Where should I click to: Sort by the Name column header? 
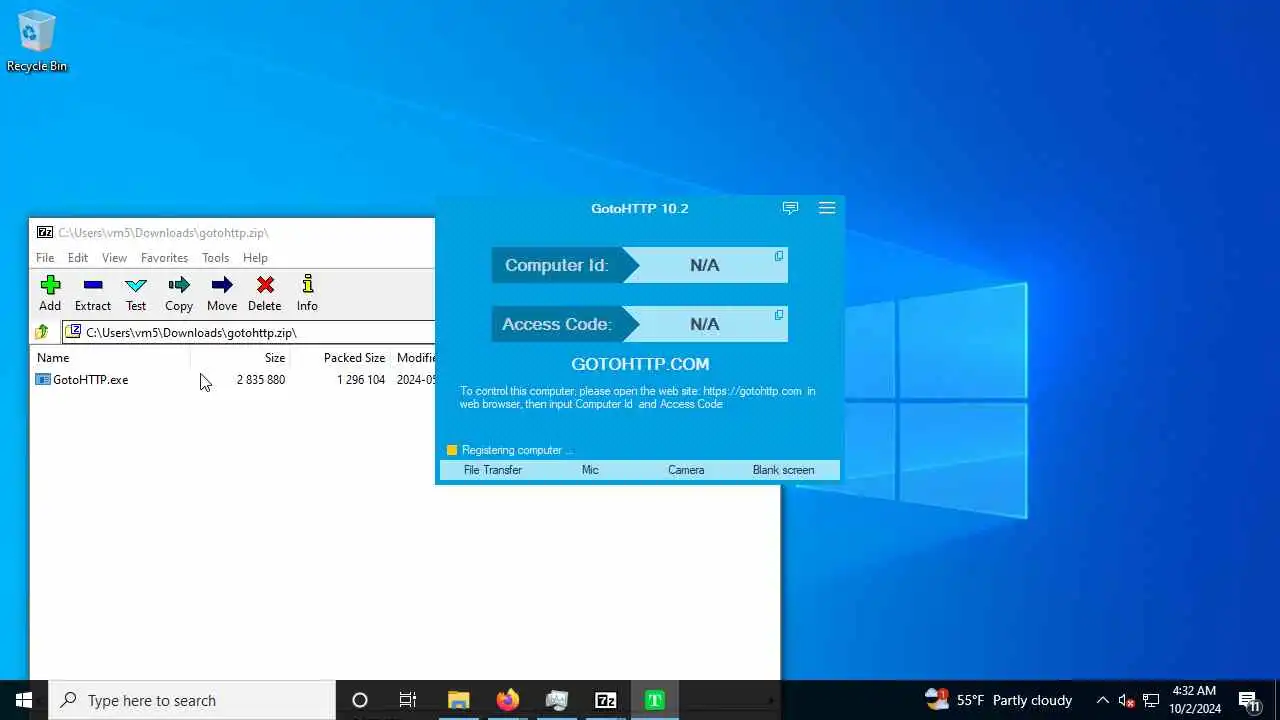112,358
